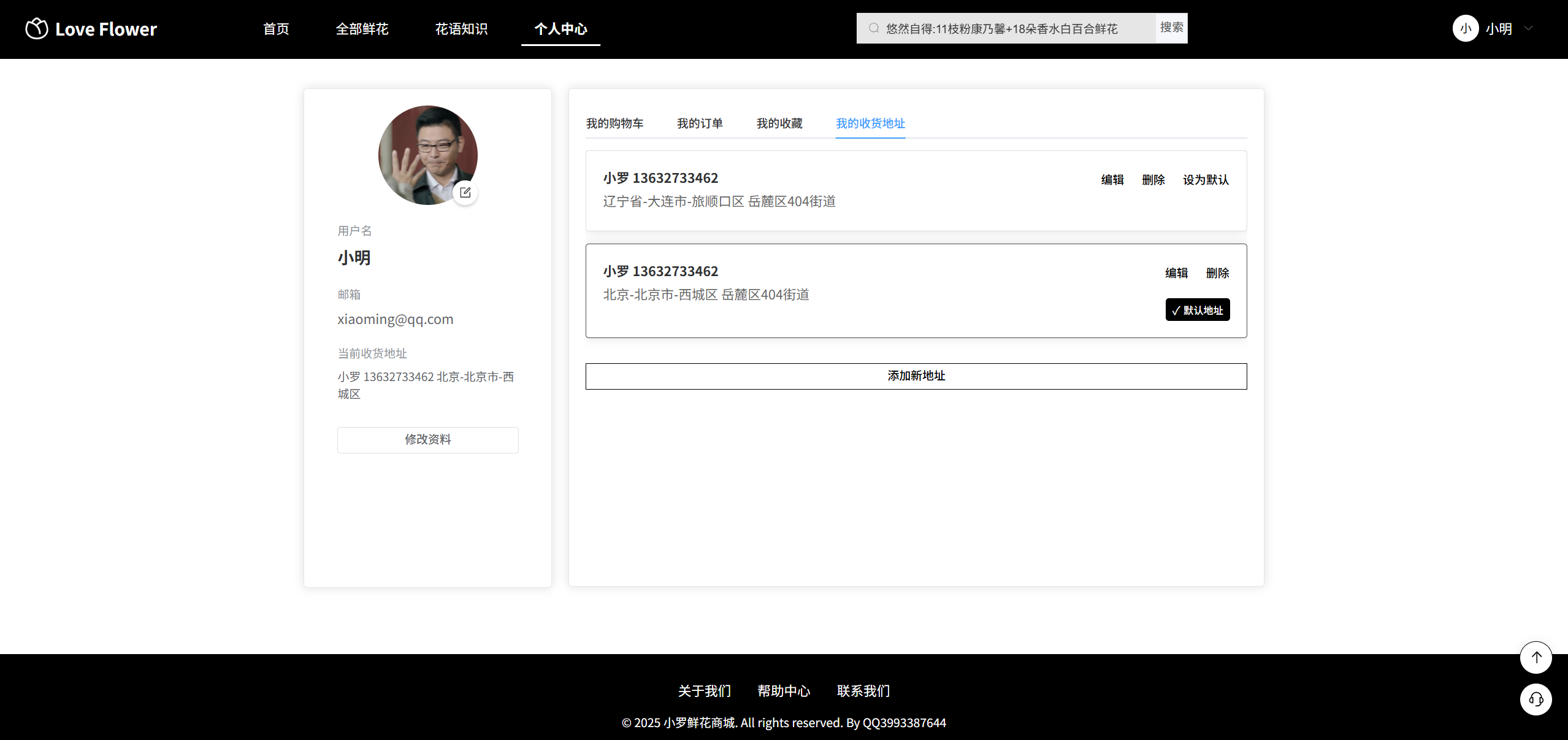Edit the Liaoning Dalian address
The width and height of the screenshot is (1568, 740).
click(x=1112, y=180)
